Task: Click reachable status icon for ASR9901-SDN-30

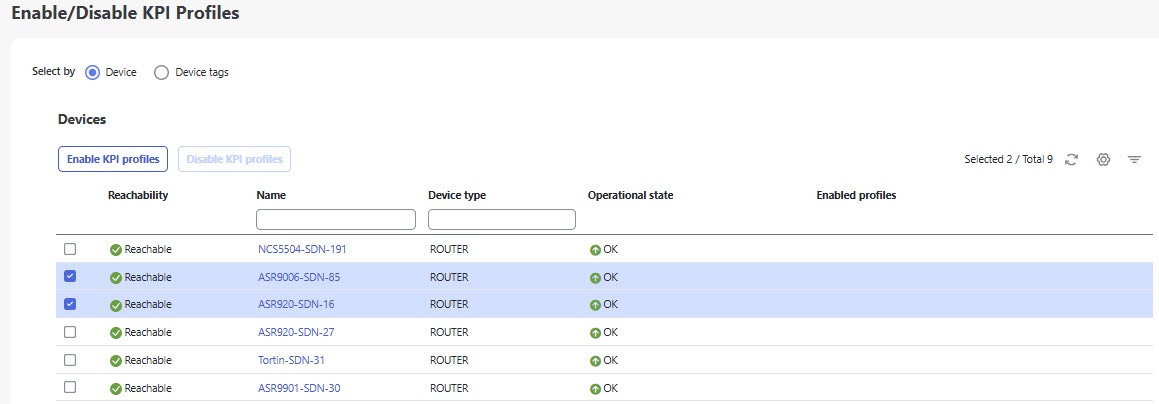Action: (x=115, y=388)
